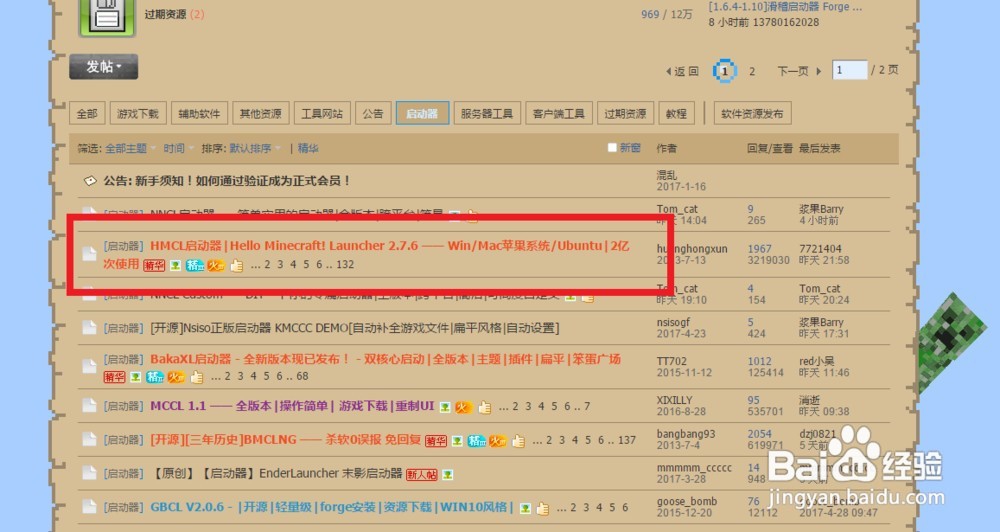Select the 公告 category tab
This screenshot has height=532, width=1000.
(x=373, y=114)
